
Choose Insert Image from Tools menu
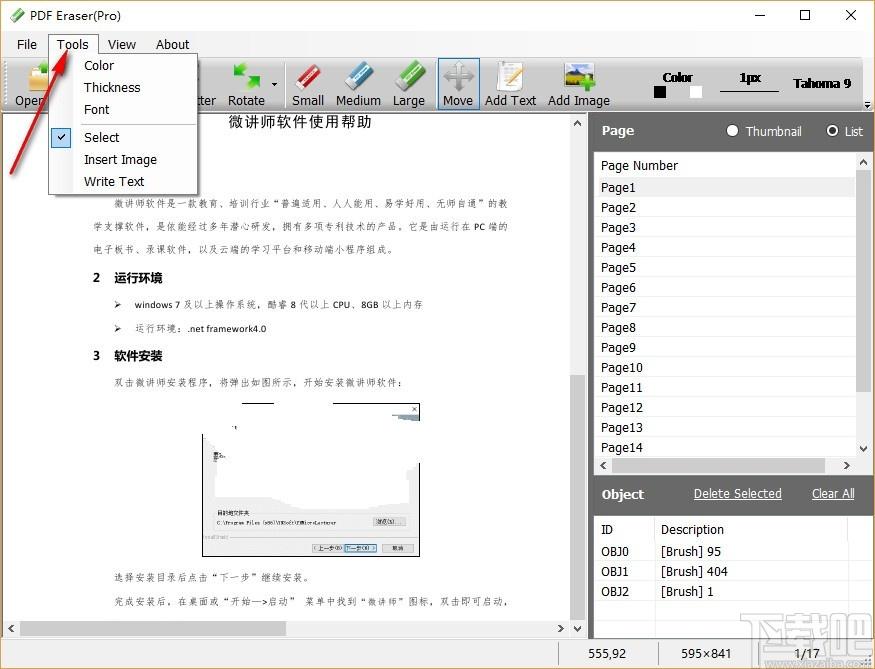123,160
